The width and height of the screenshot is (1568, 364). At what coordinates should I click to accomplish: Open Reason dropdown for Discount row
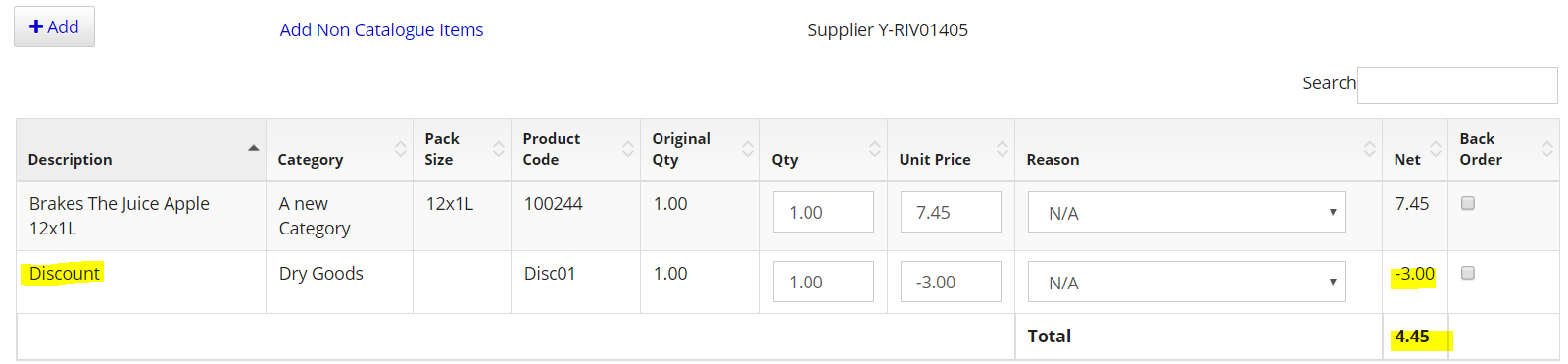coord(1186,282)
